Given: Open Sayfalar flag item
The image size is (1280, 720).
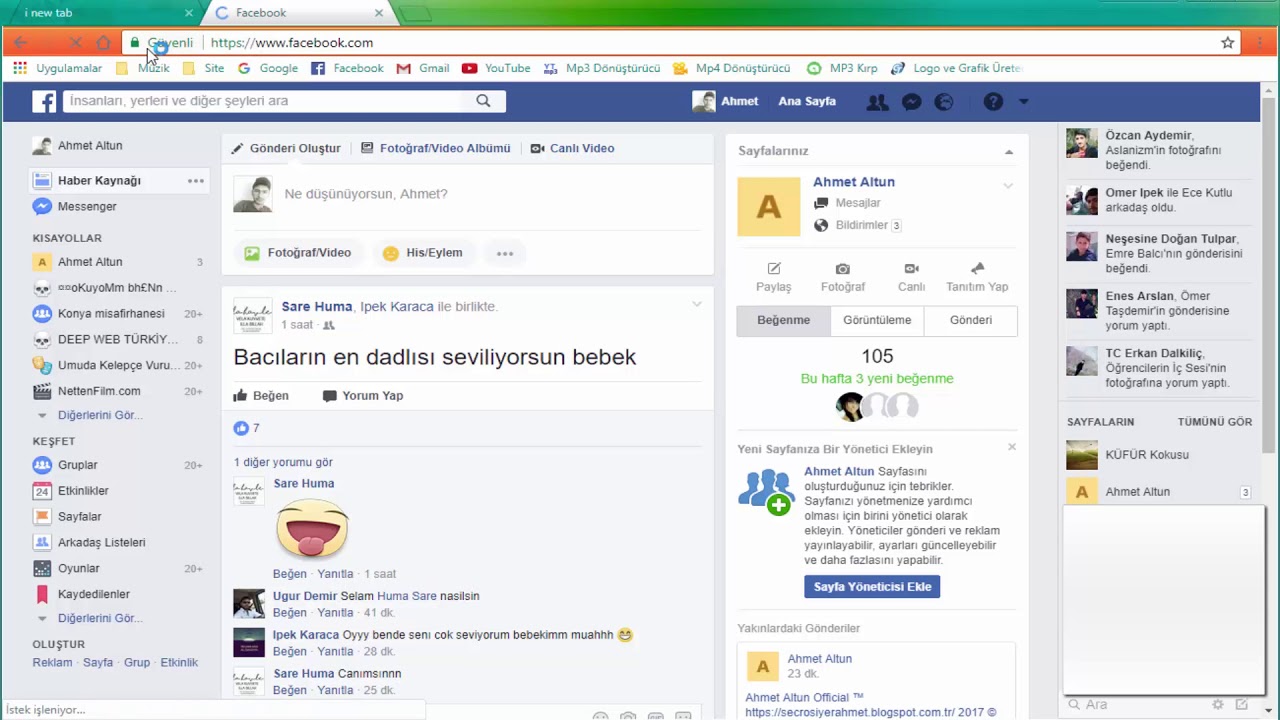Looking at the screenshot, I should pos(79,517).
